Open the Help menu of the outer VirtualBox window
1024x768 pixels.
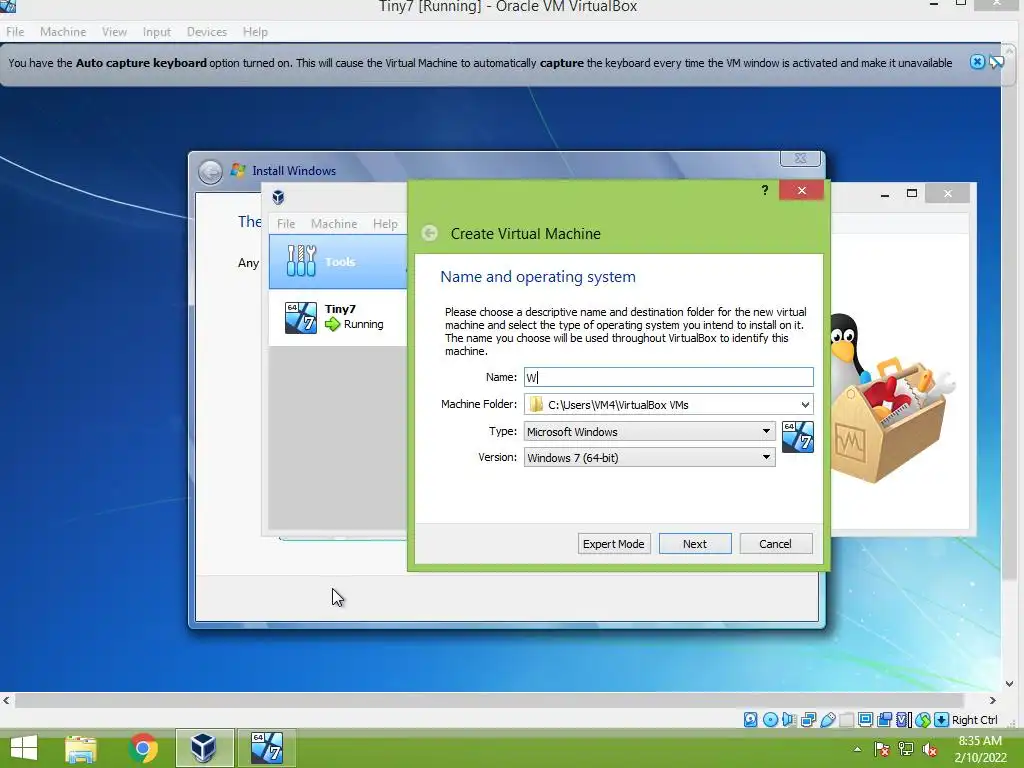(255, 31)
